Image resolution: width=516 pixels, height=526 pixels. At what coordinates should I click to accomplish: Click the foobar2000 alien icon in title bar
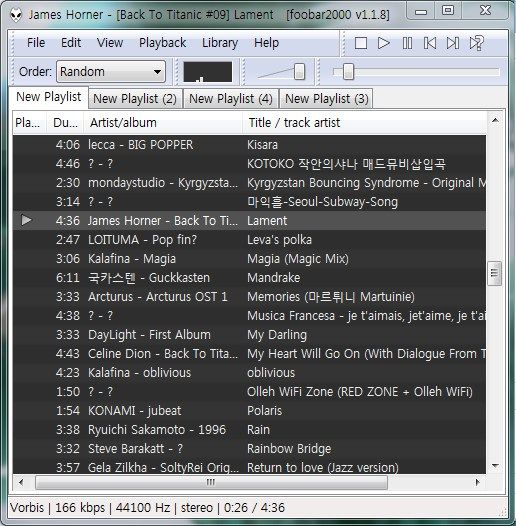[x=15, y=14]
